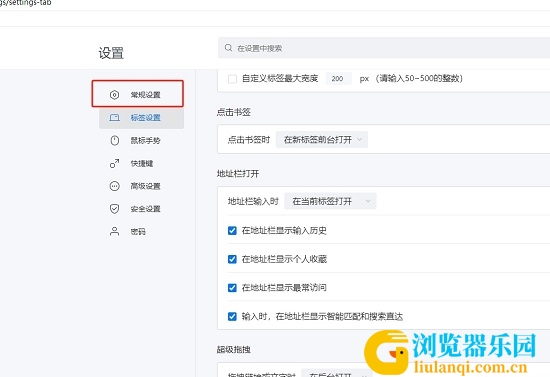Enable 自定义标签最大宽度 checkbox

[x=232, y=79]
